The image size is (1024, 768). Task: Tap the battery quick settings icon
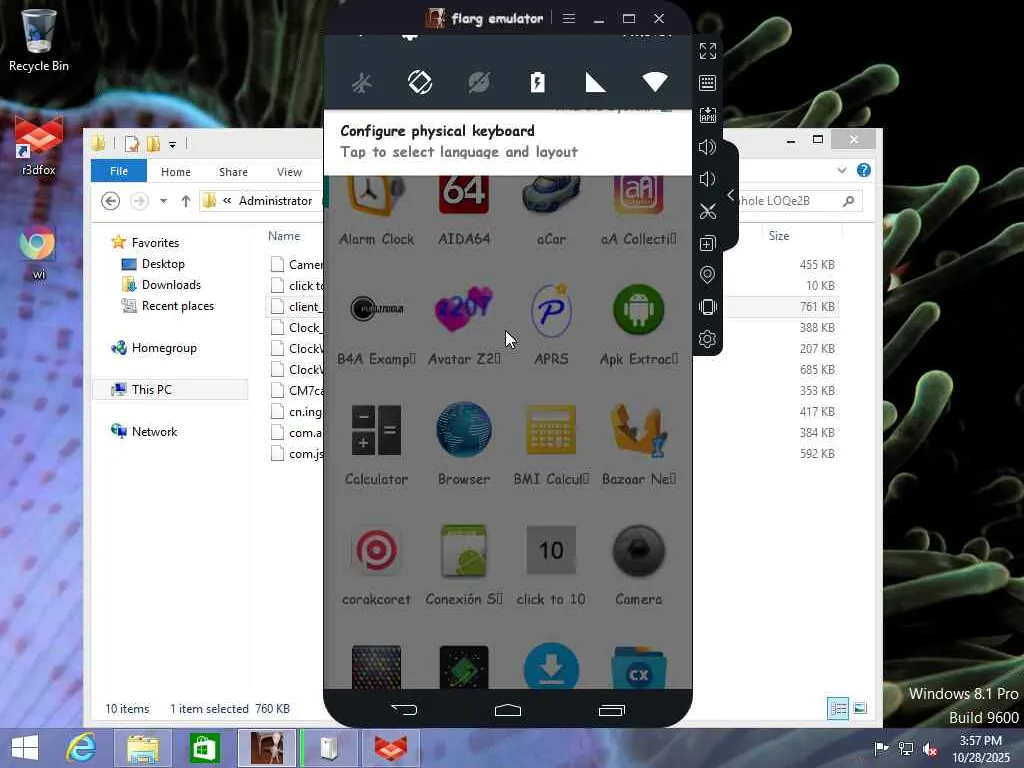coord(537,82)
